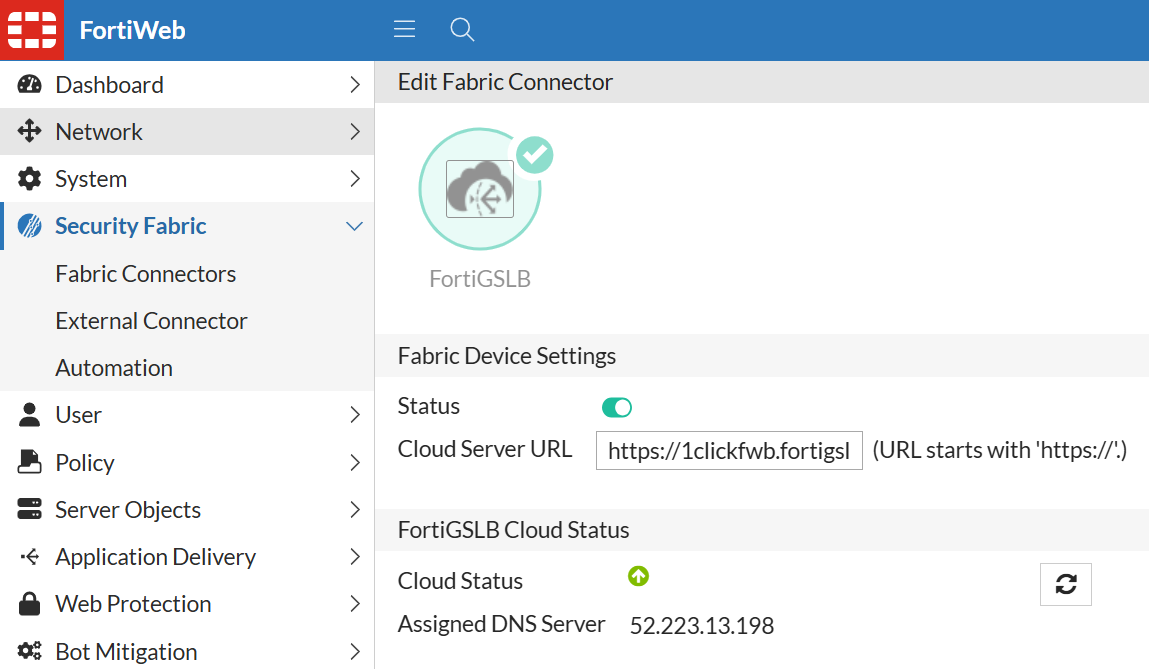1149x669 pixels.
Task: Select the Bot Mitigation menu label
Action: click(126, 651)
